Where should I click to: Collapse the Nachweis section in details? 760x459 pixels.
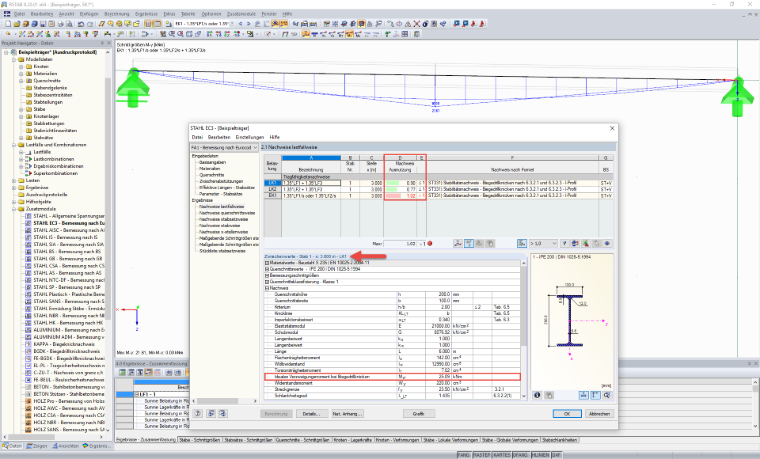pyautogui.click(x=267, y=288)
